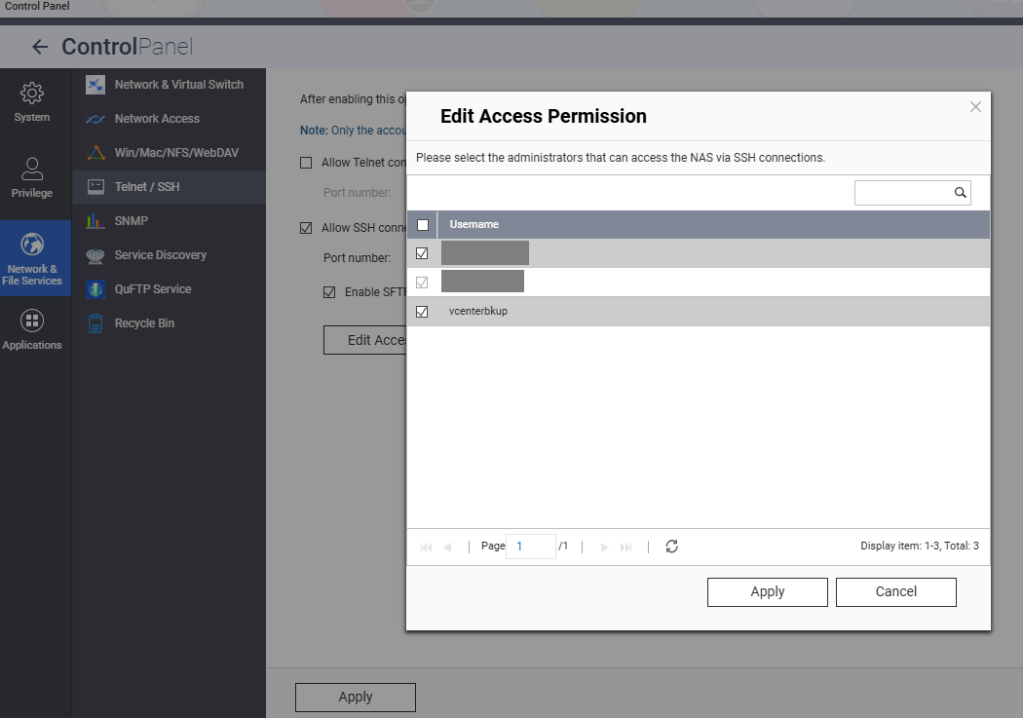
Task: Enable the Allow Telnet connection checkbox
Action: click(307, 163)
